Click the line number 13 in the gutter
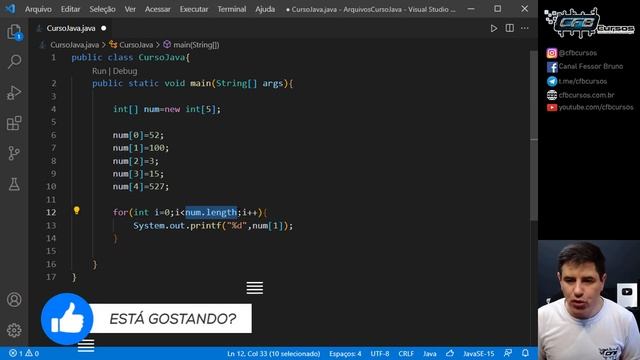 51,225
